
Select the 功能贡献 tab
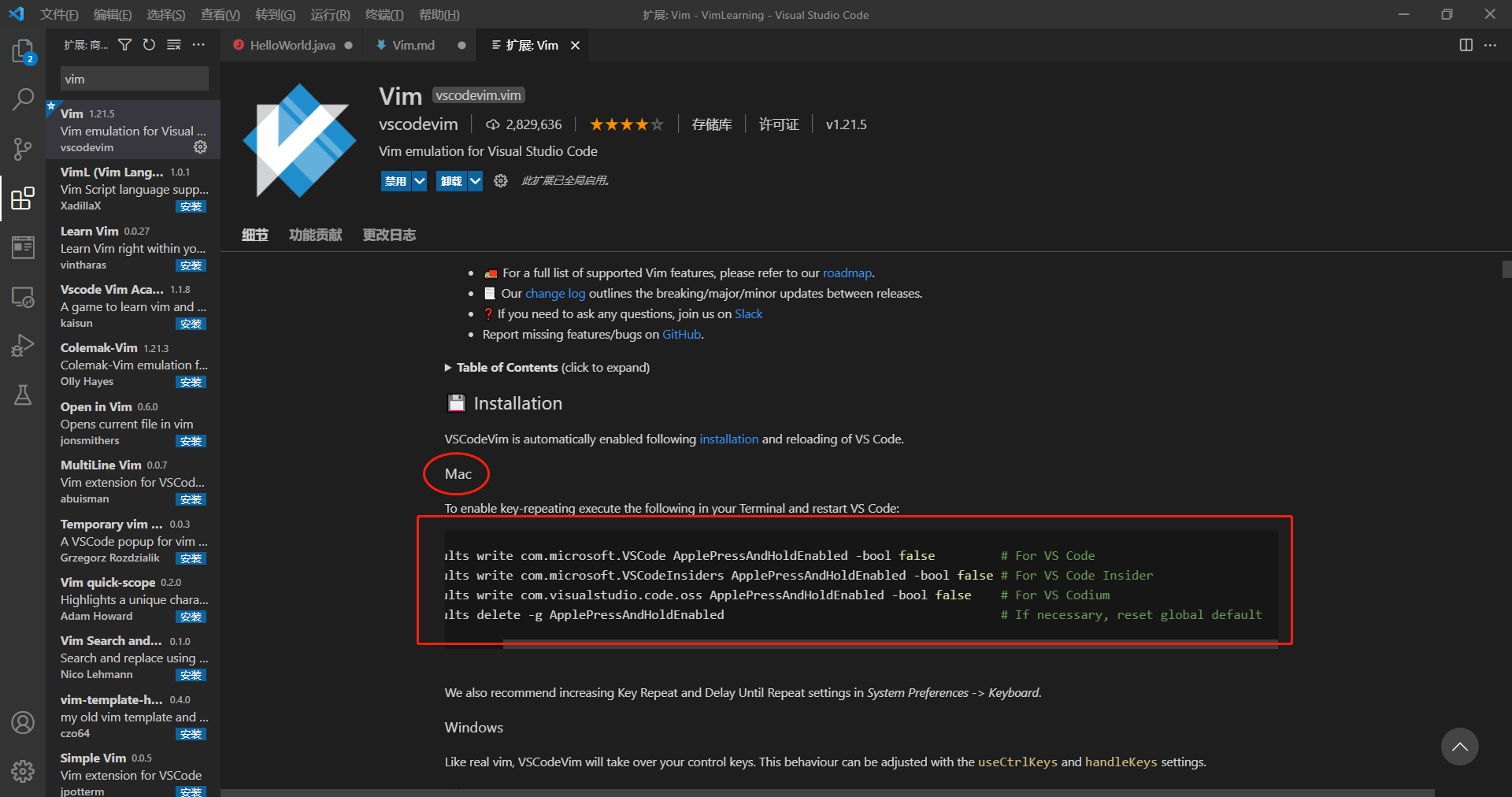pos(315,235)
